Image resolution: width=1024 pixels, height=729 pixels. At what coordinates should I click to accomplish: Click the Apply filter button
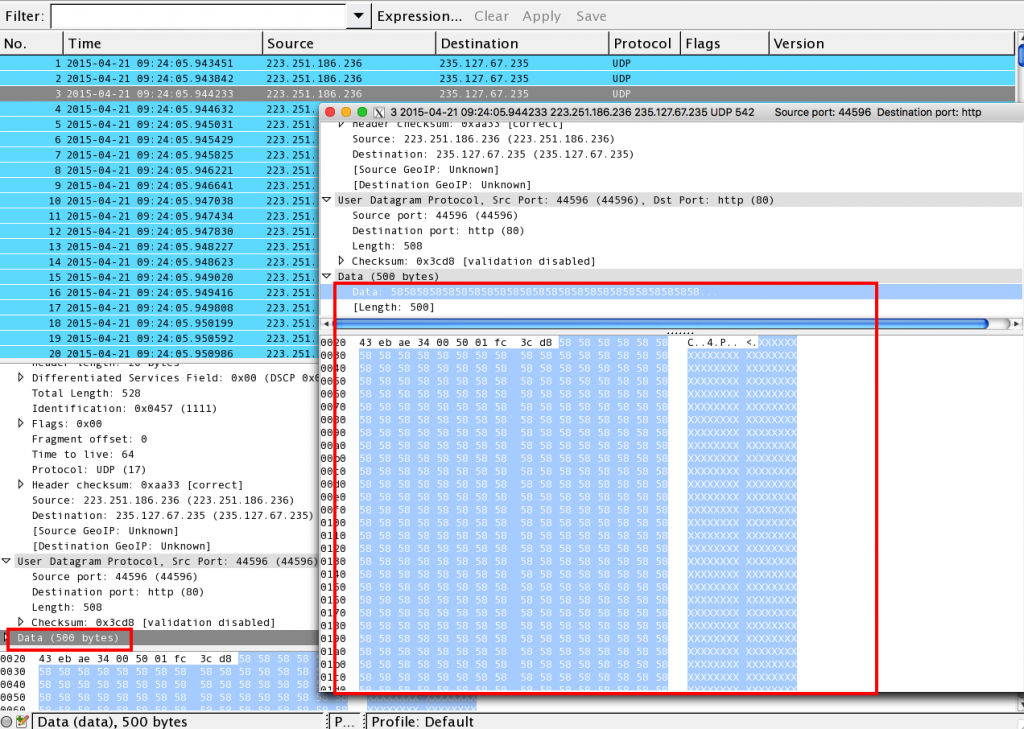[541, 16]
